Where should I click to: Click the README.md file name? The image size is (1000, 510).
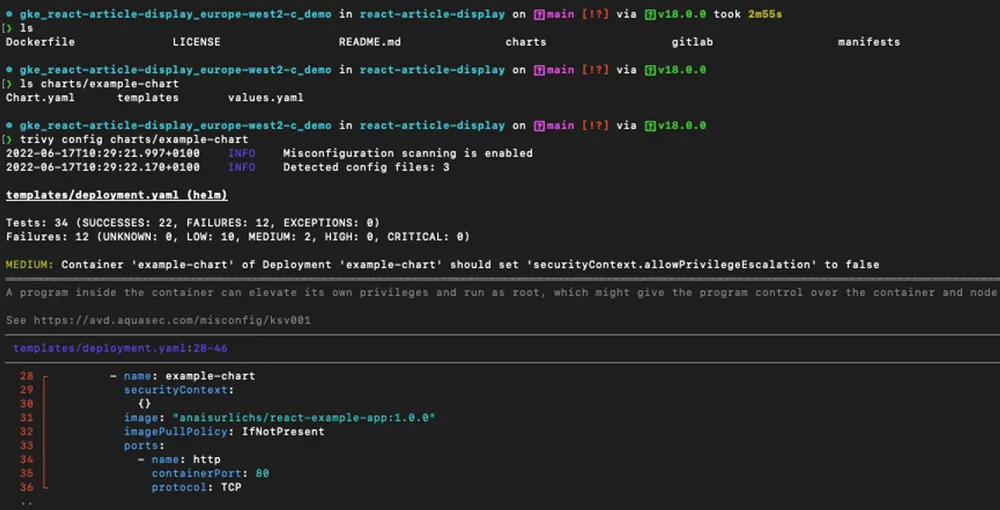370,42
